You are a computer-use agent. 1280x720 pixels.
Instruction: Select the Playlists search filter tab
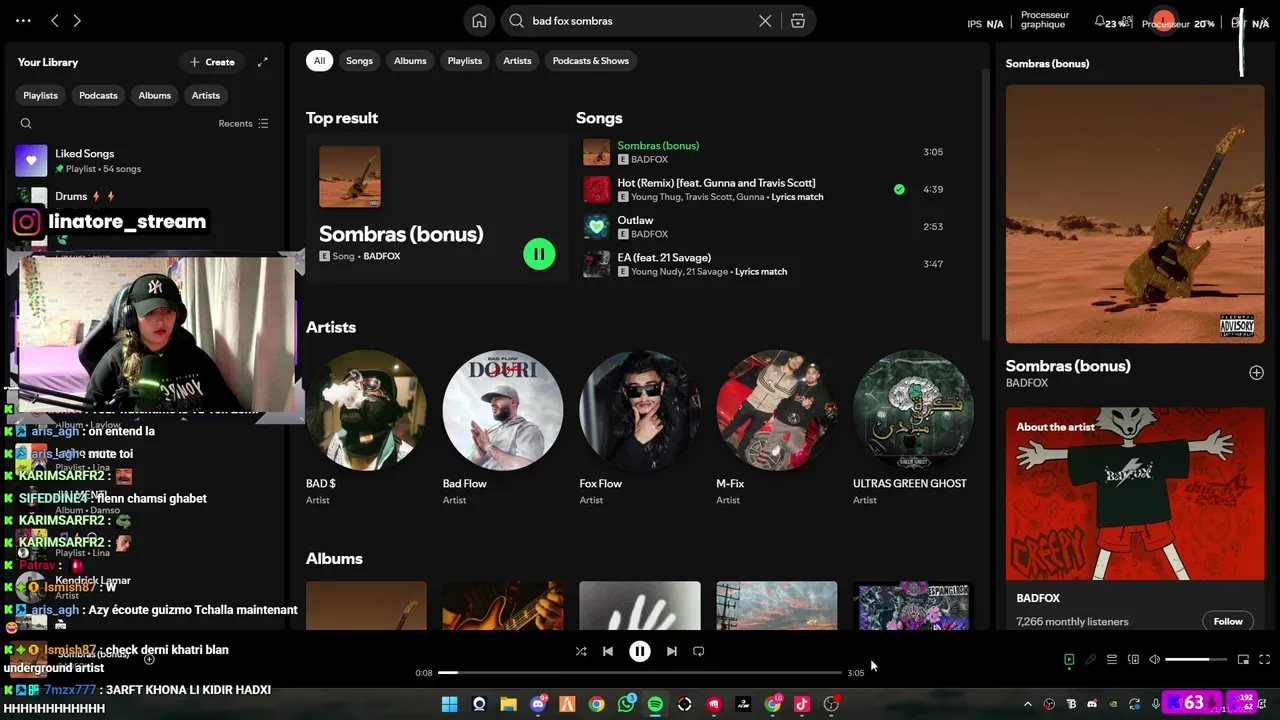coord(464,61)
